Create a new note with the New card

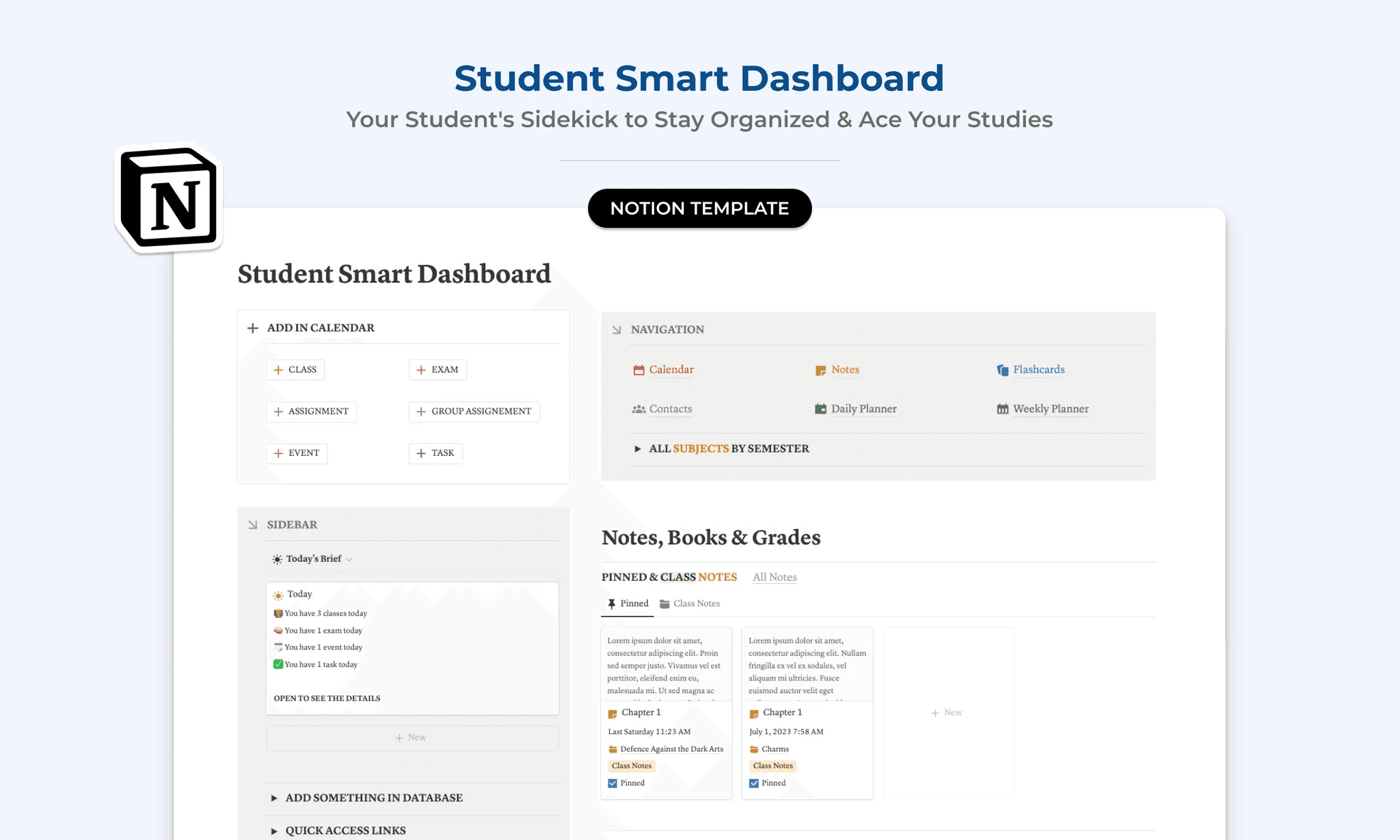(947, 712)
